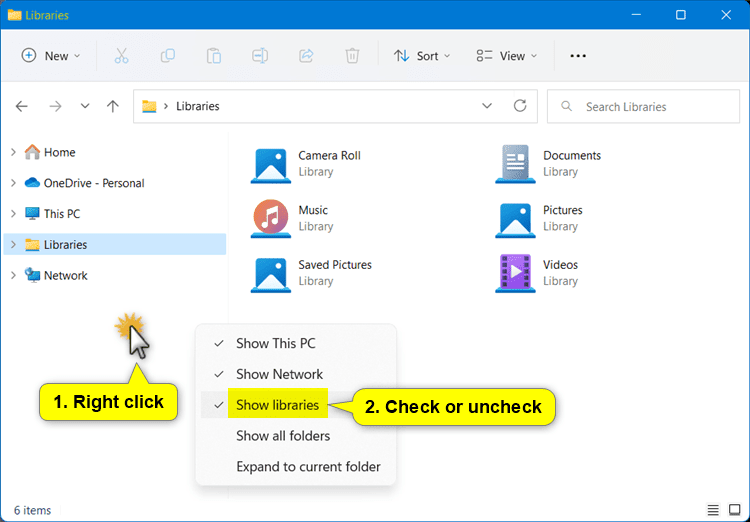The height and width of the screenshot is (522, 750).
Task: Click the Saved Pictures name label
Action: [x=335, y=265]
